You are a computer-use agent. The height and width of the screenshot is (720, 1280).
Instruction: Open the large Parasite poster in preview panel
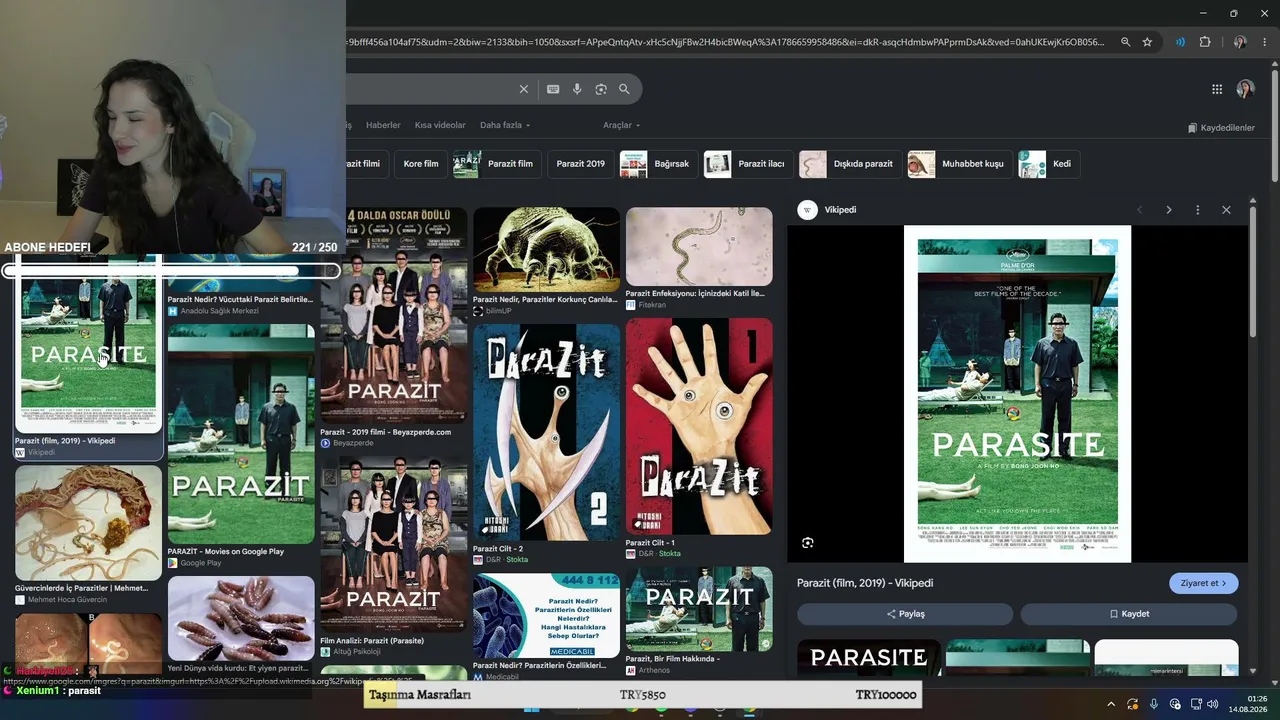tap(1017, 394)
